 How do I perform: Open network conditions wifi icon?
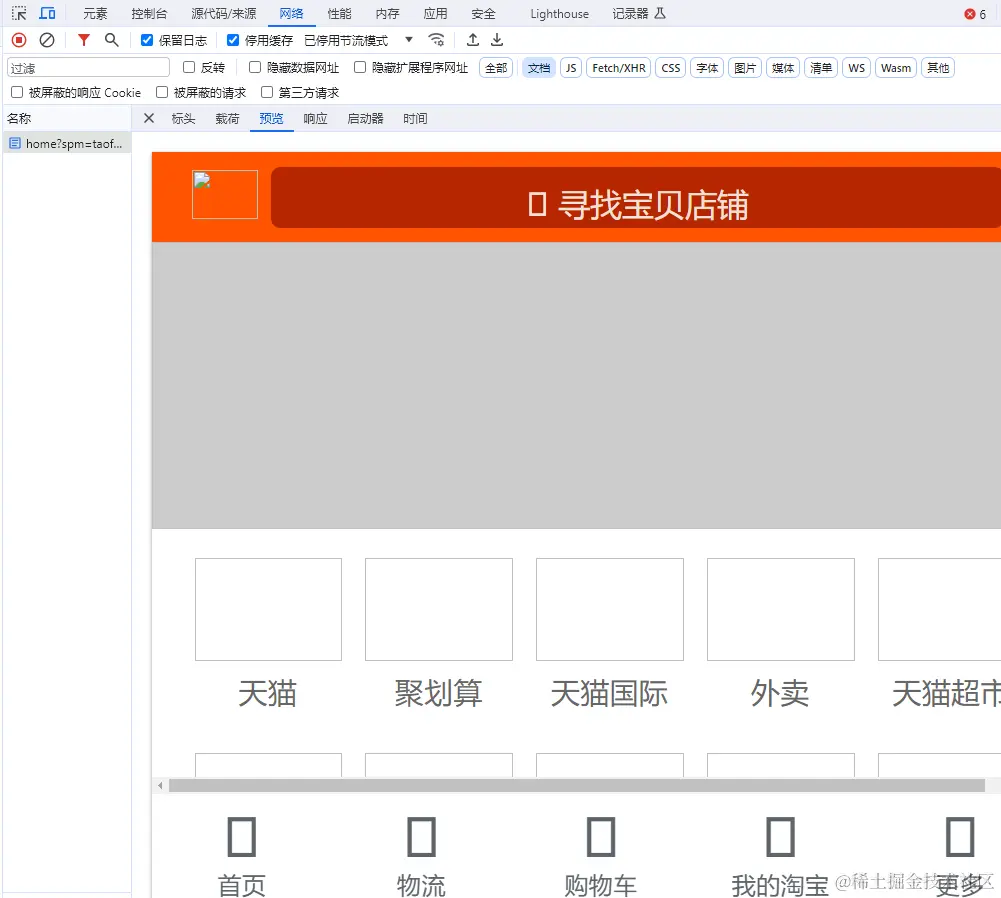pos(437,40)
